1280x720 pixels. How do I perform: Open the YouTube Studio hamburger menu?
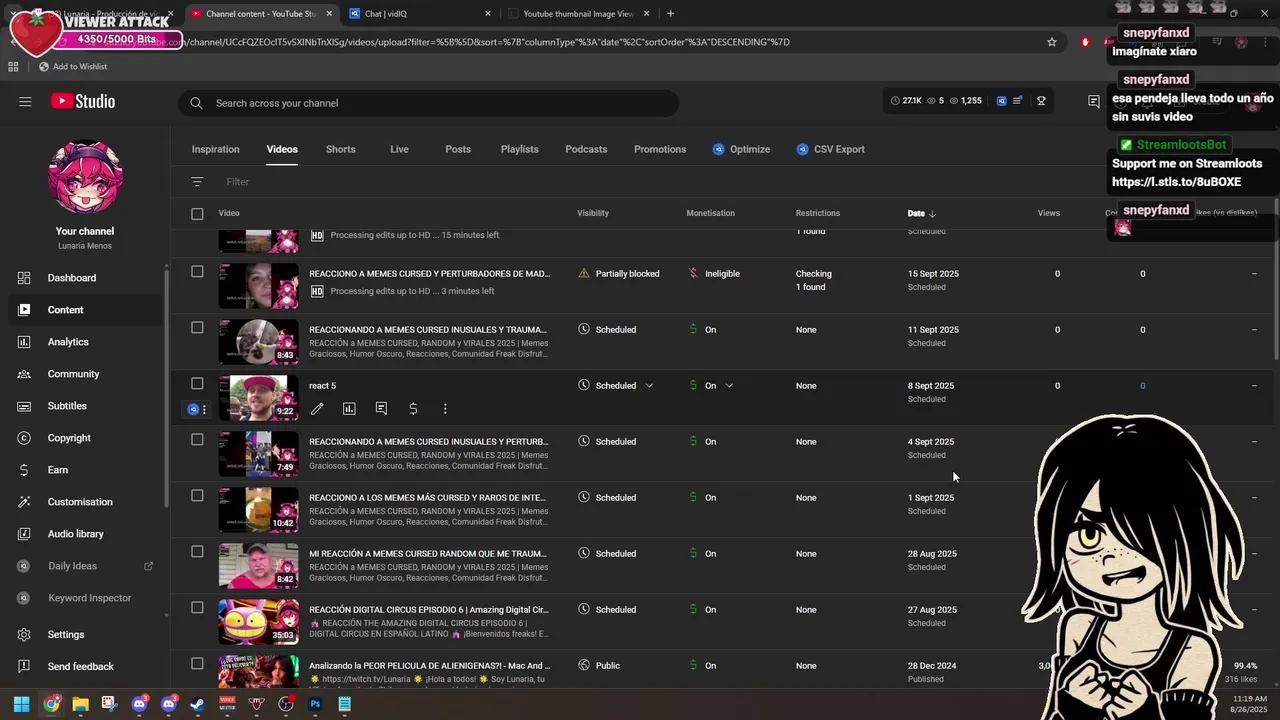25,102
